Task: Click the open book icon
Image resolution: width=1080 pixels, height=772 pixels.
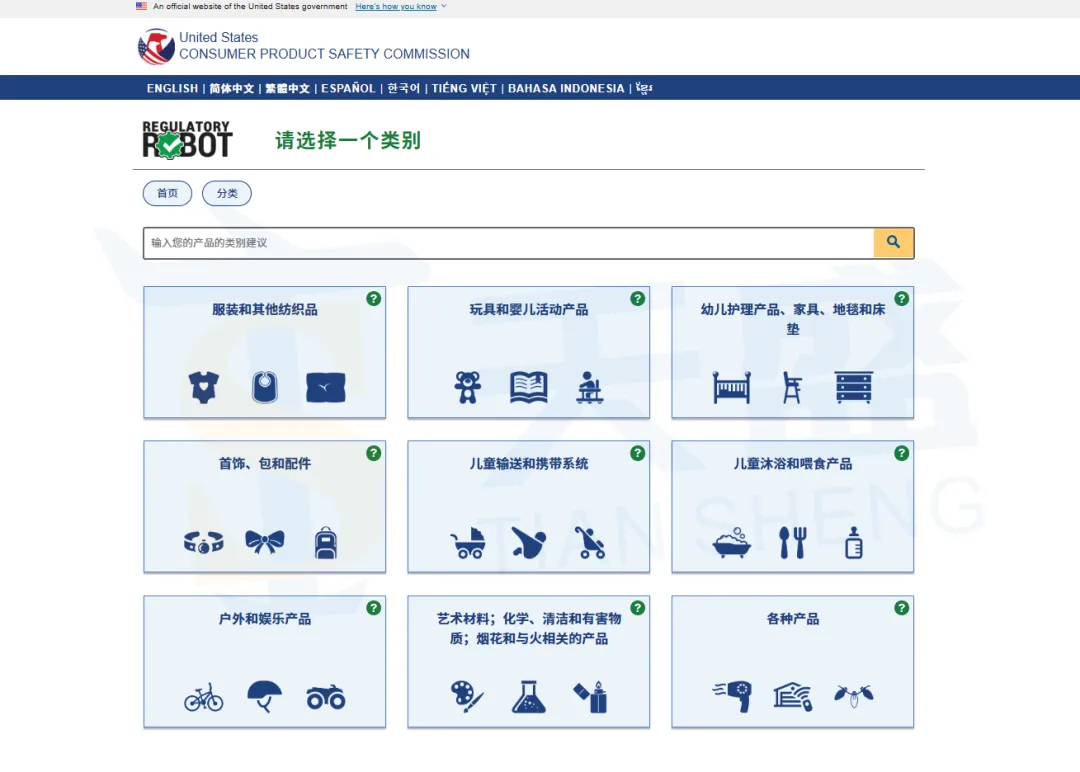Action: (528, 387)
